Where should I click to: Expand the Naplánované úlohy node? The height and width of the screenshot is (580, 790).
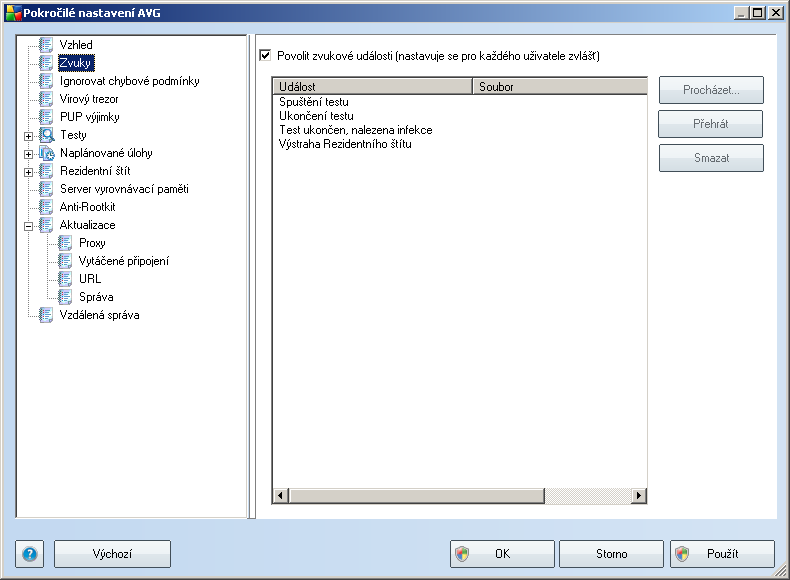tap(29, 154)
